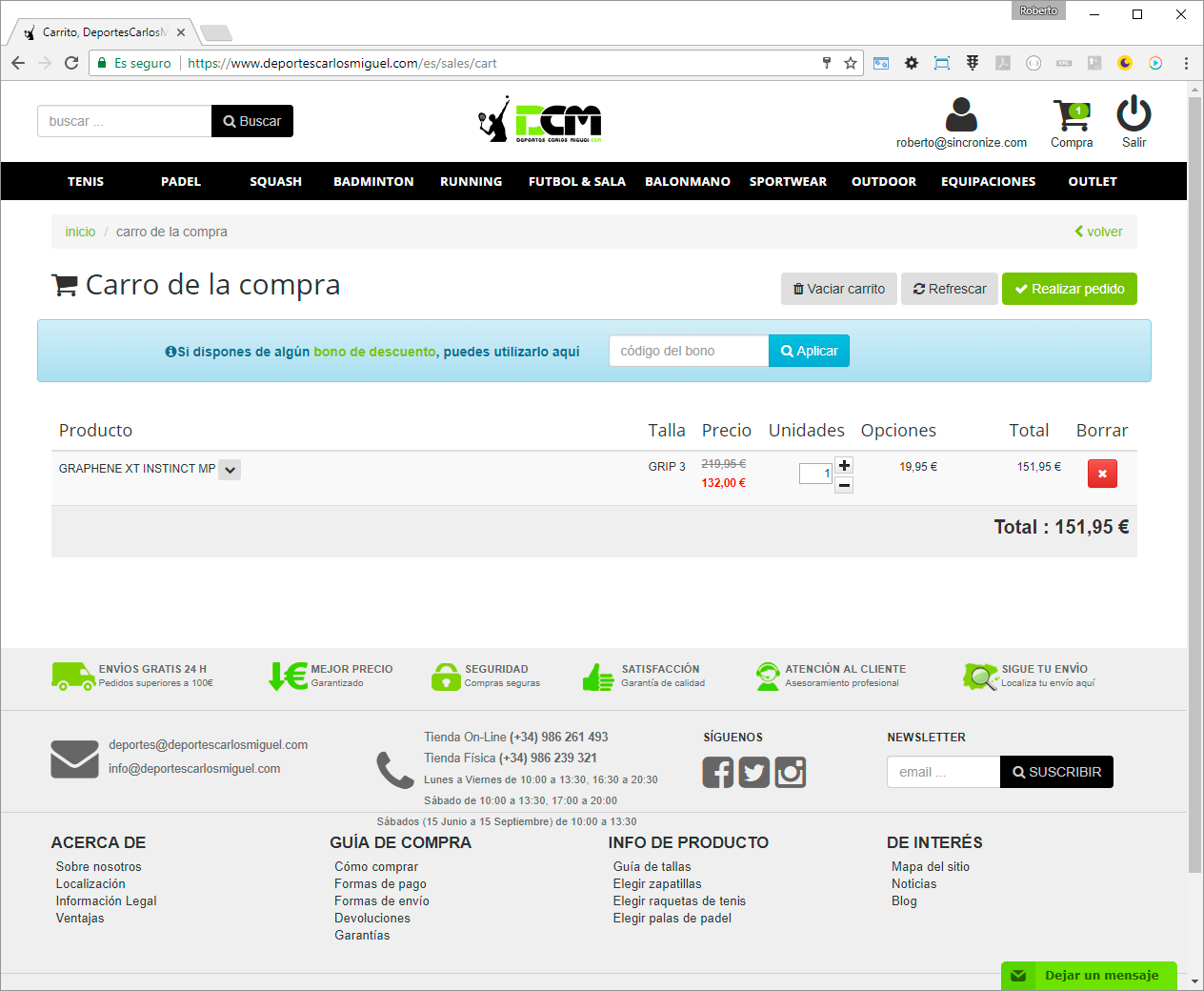Open the shopping cart Compra icon
Screen dimensions: 1204x991
pyautogui.click(x=1072, y=115)
